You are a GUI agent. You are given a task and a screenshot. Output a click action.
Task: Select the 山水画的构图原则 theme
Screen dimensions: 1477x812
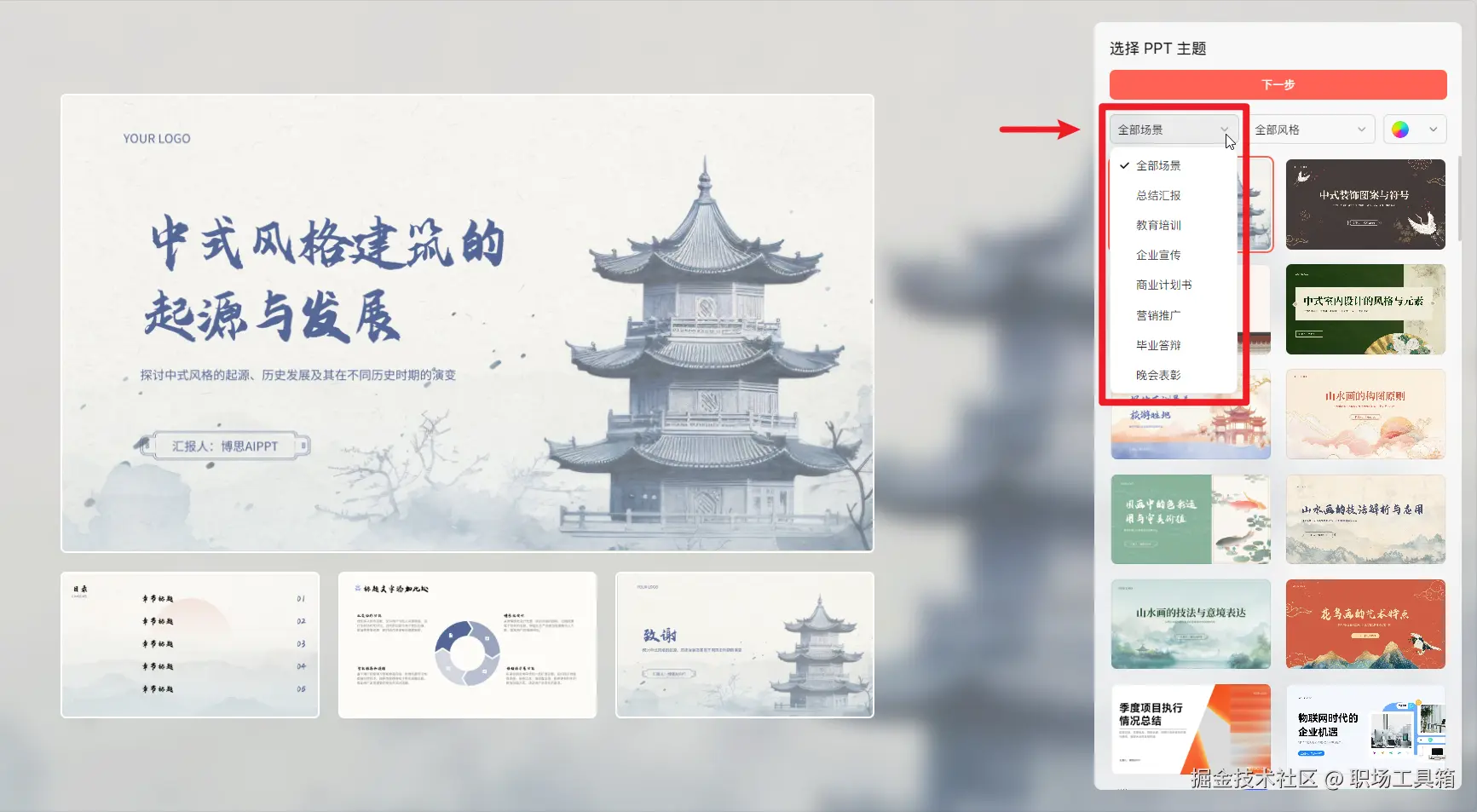1364,414
